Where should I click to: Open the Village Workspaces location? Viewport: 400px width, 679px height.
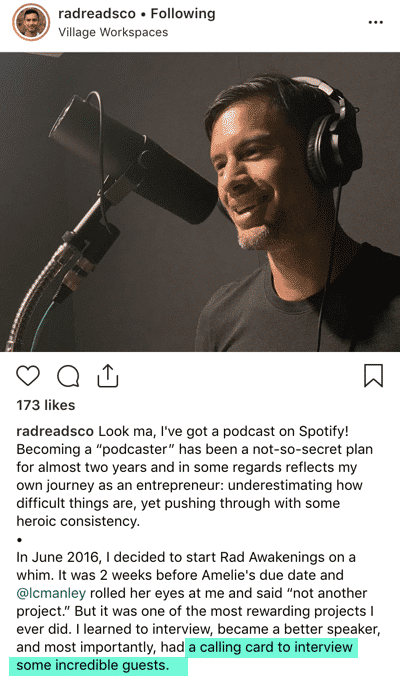tap(113, 32)
